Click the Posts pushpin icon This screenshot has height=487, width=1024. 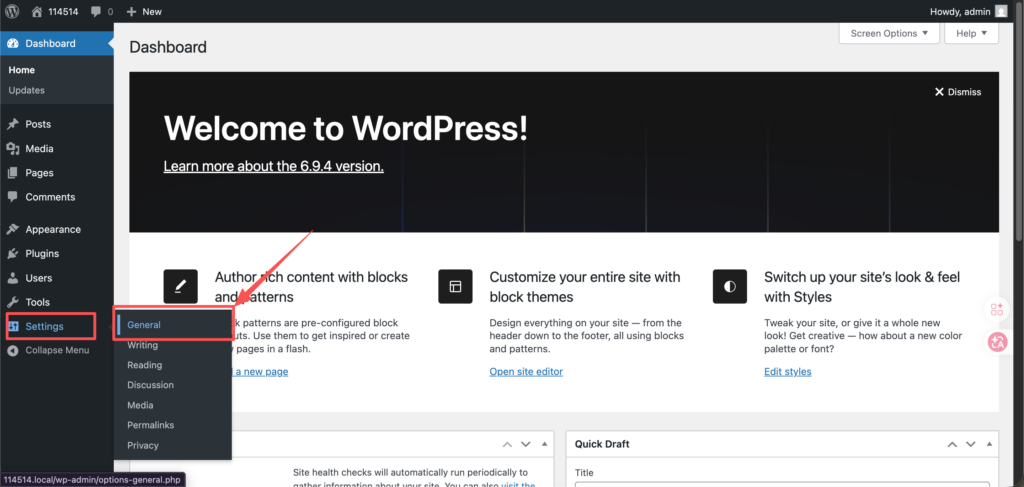[13, 124]
